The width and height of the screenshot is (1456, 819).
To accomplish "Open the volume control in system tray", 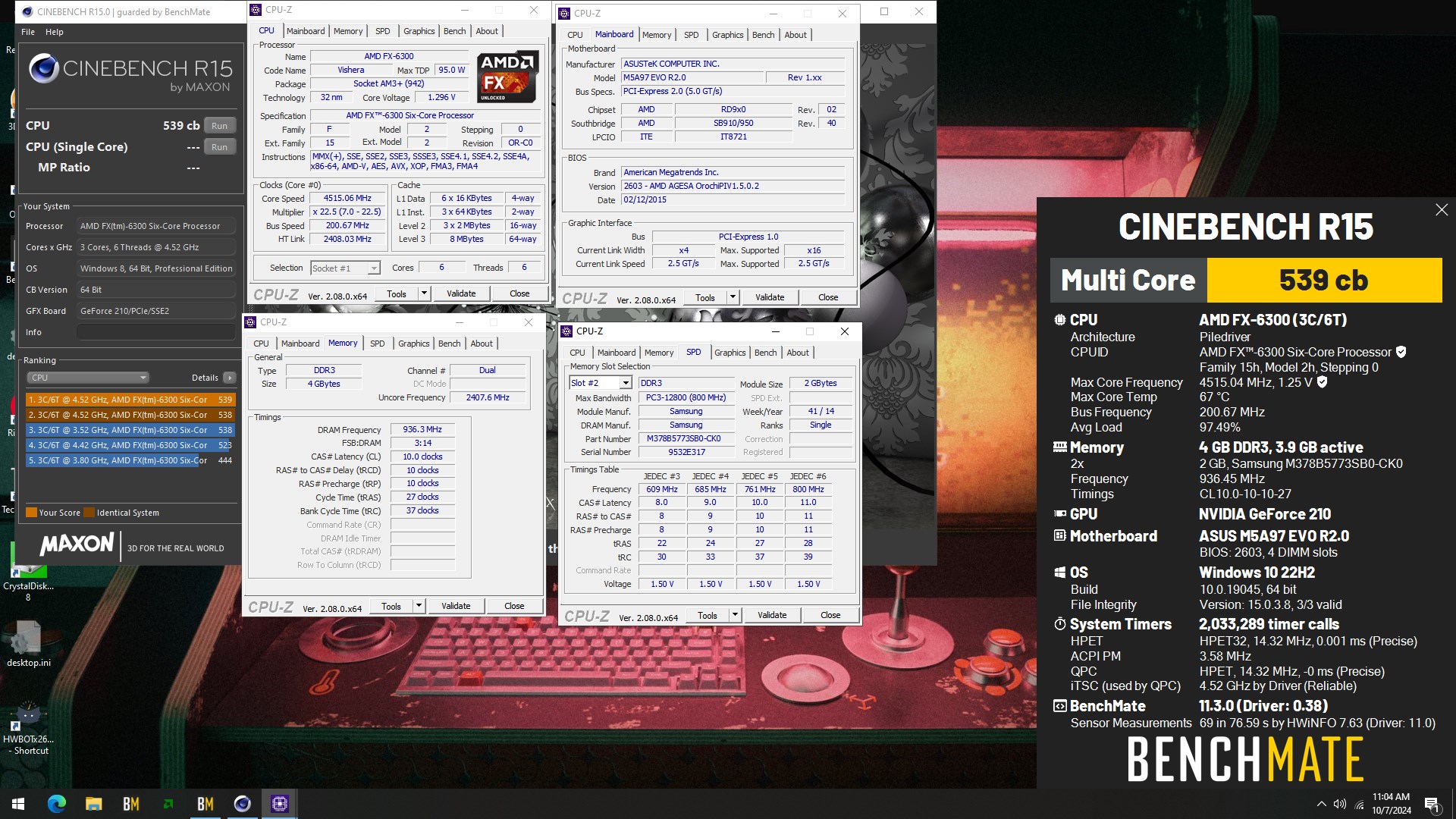I will [1340, 804].
